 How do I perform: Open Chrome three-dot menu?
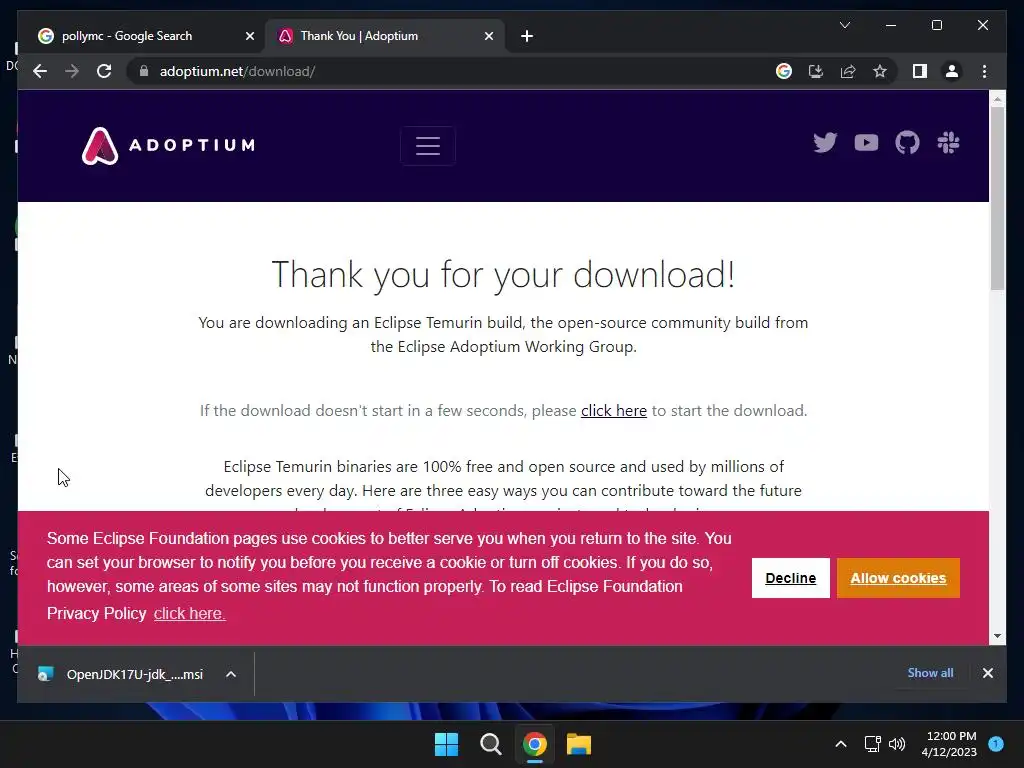click(984, 71)
